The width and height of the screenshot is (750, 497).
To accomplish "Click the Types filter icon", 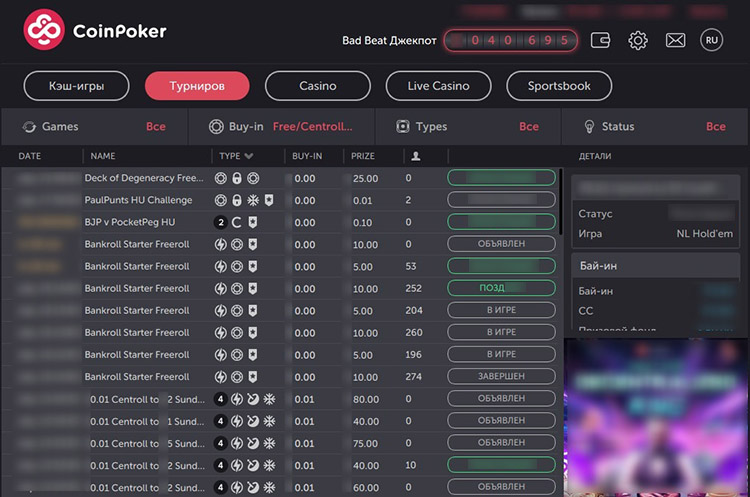I will 403,127.
